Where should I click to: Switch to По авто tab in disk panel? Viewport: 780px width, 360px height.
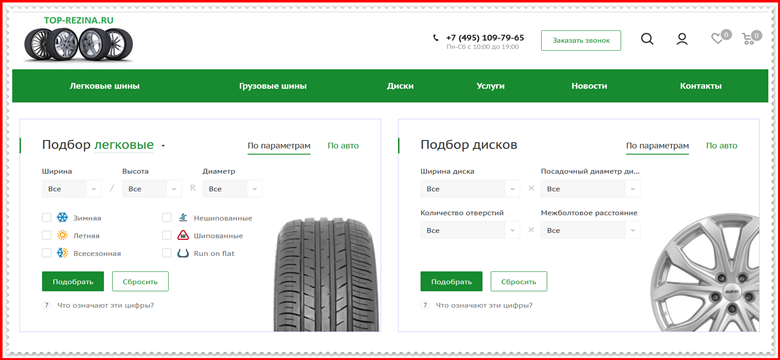[x=721, y=146]
